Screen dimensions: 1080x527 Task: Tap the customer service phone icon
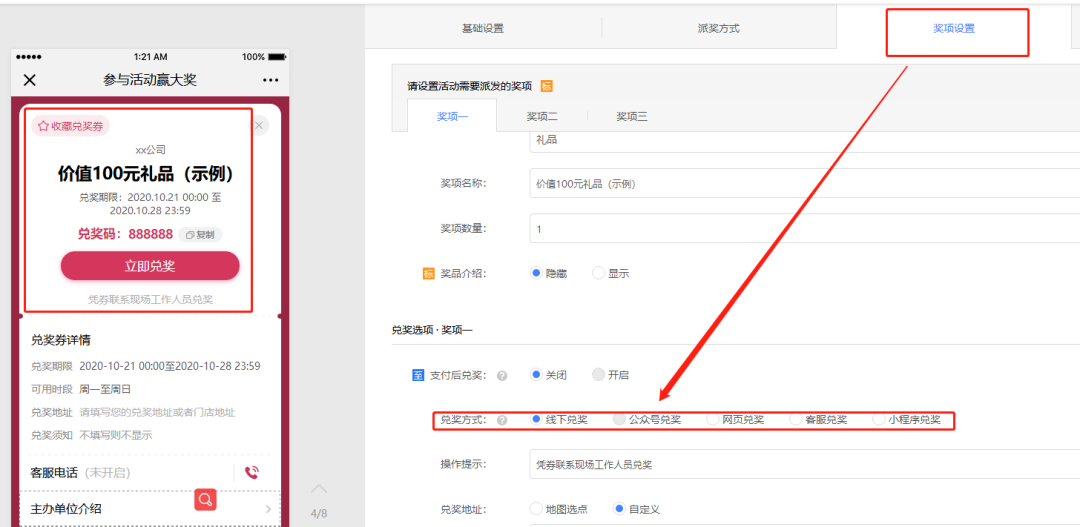tap(252, 472)
